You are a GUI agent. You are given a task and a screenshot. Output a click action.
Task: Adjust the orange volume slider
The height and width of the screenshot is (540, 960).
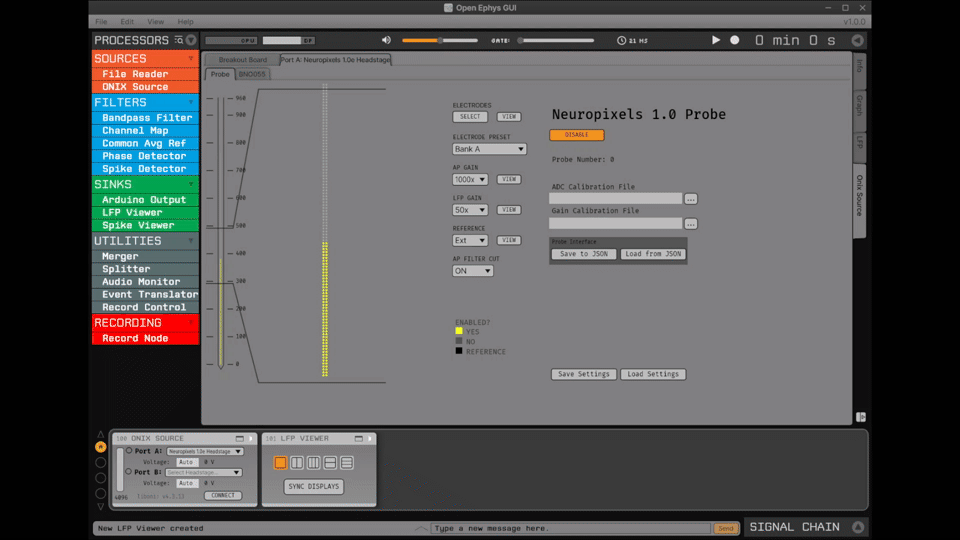(x=440, y=40)
